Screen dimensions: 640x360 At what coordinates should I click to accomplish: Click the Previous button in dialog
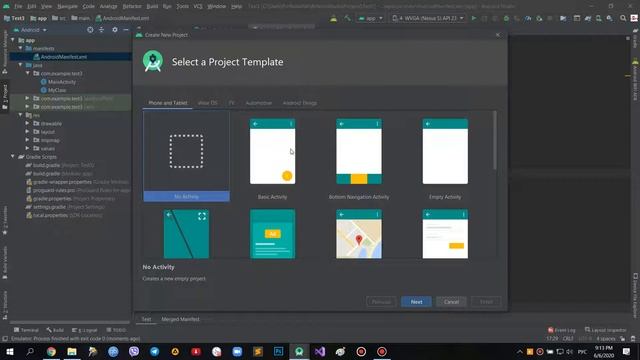point(381,302)
